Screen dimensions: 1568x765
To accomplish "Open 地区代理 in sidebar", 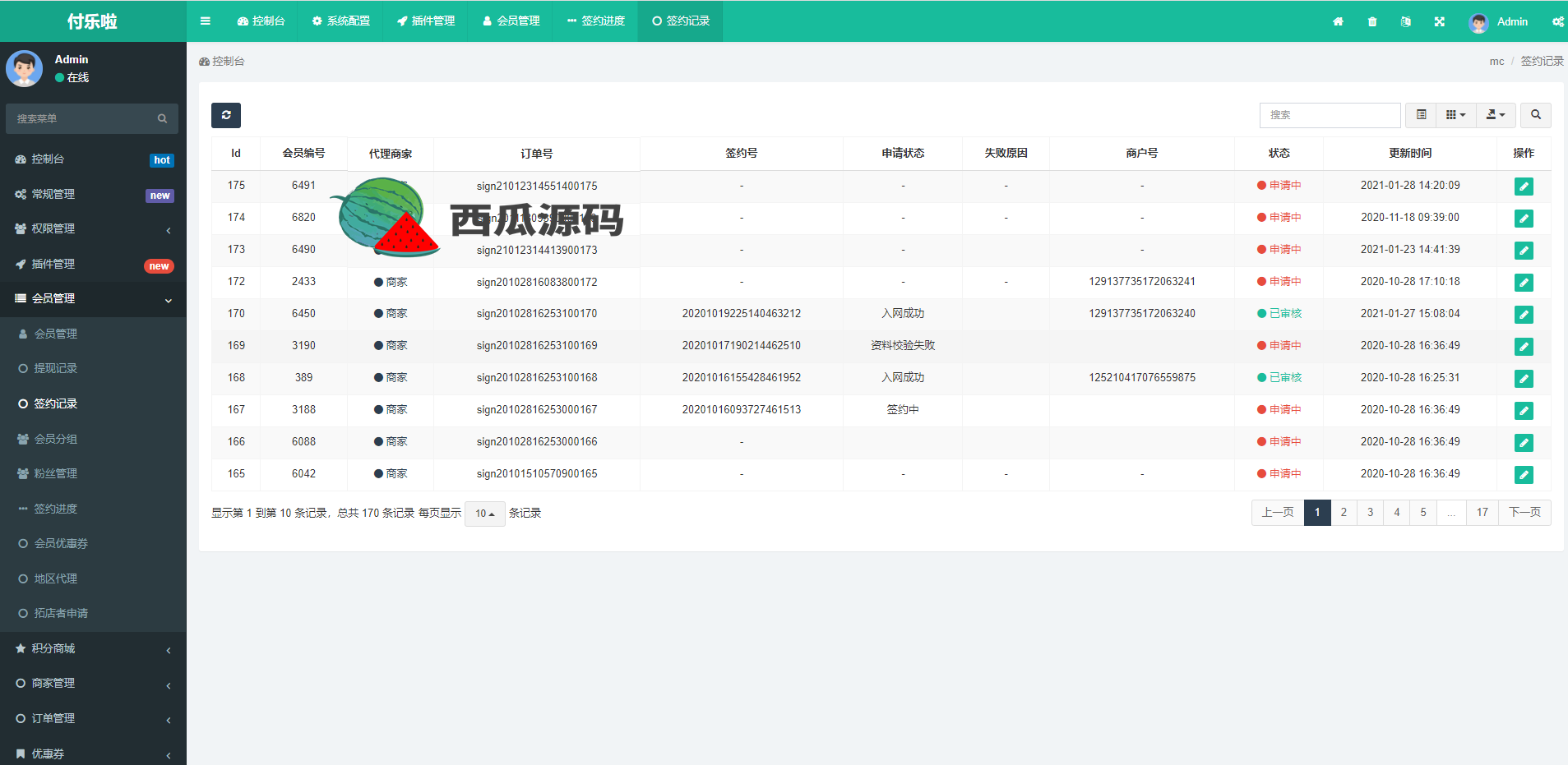I will (93, 579).
